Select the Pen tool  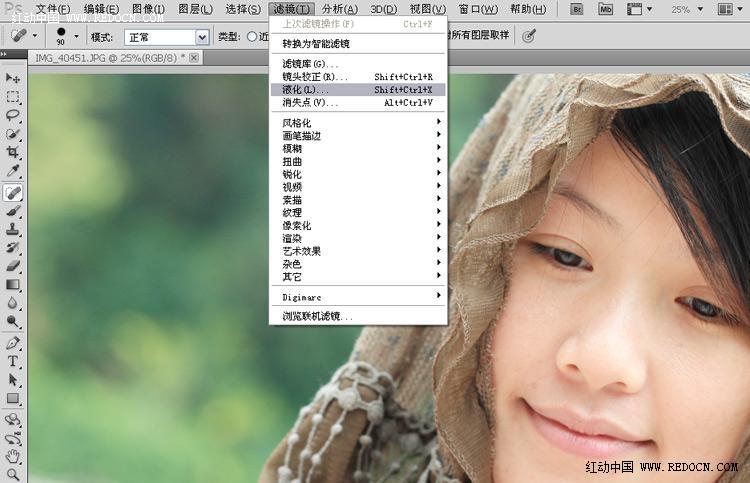[x=13, y=343]
